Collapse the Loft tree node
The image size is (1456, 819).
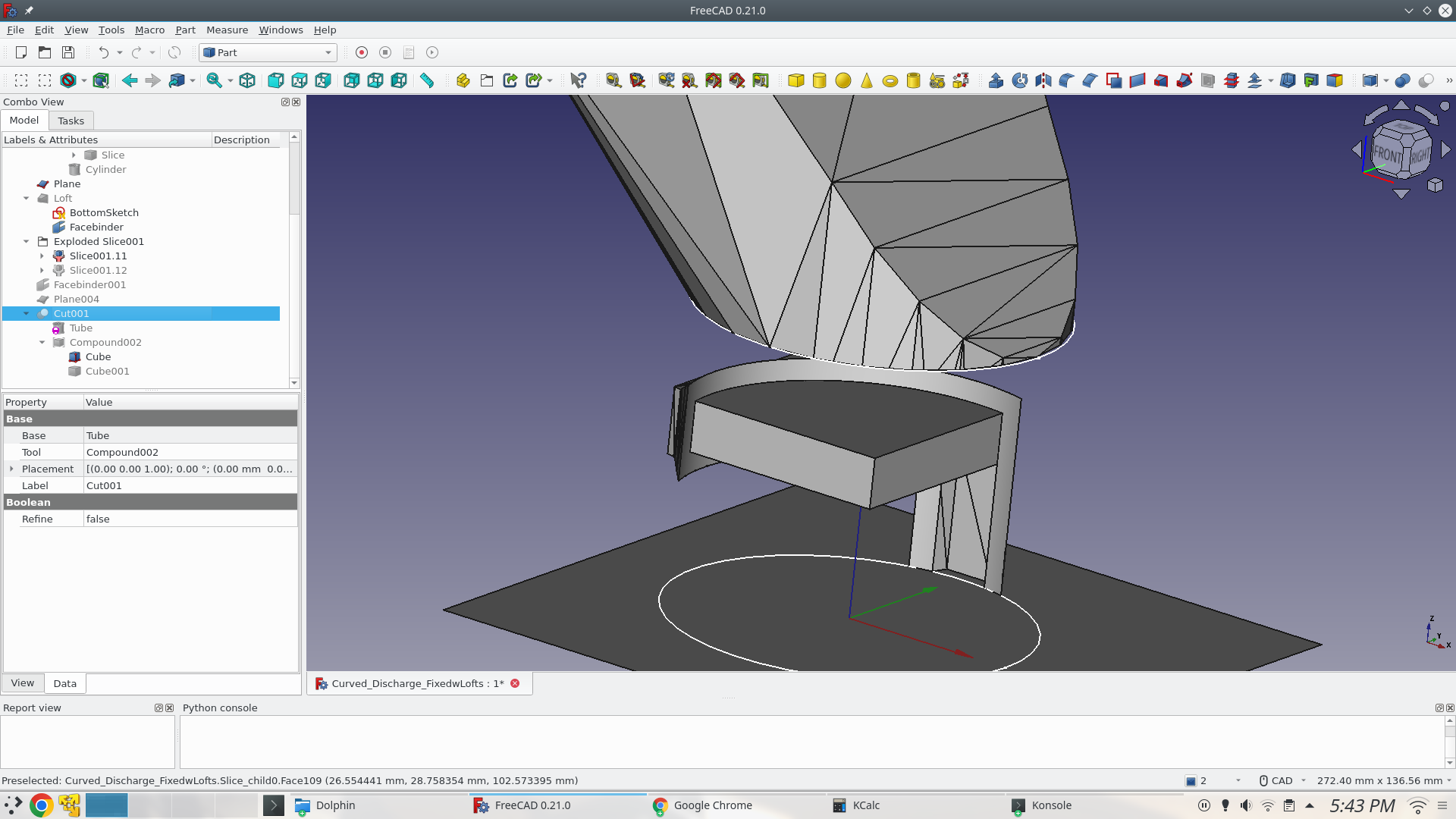coord(27,198)
